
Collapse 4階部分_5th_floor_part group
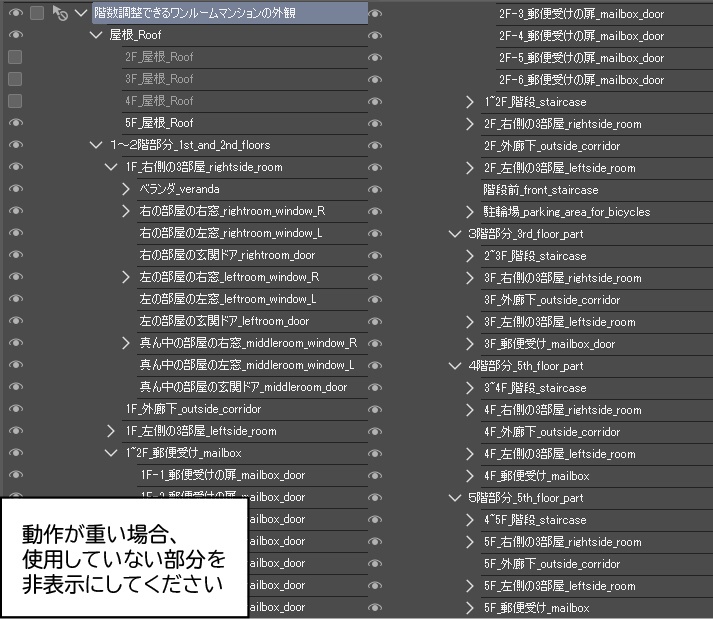(x=455, y=366)
